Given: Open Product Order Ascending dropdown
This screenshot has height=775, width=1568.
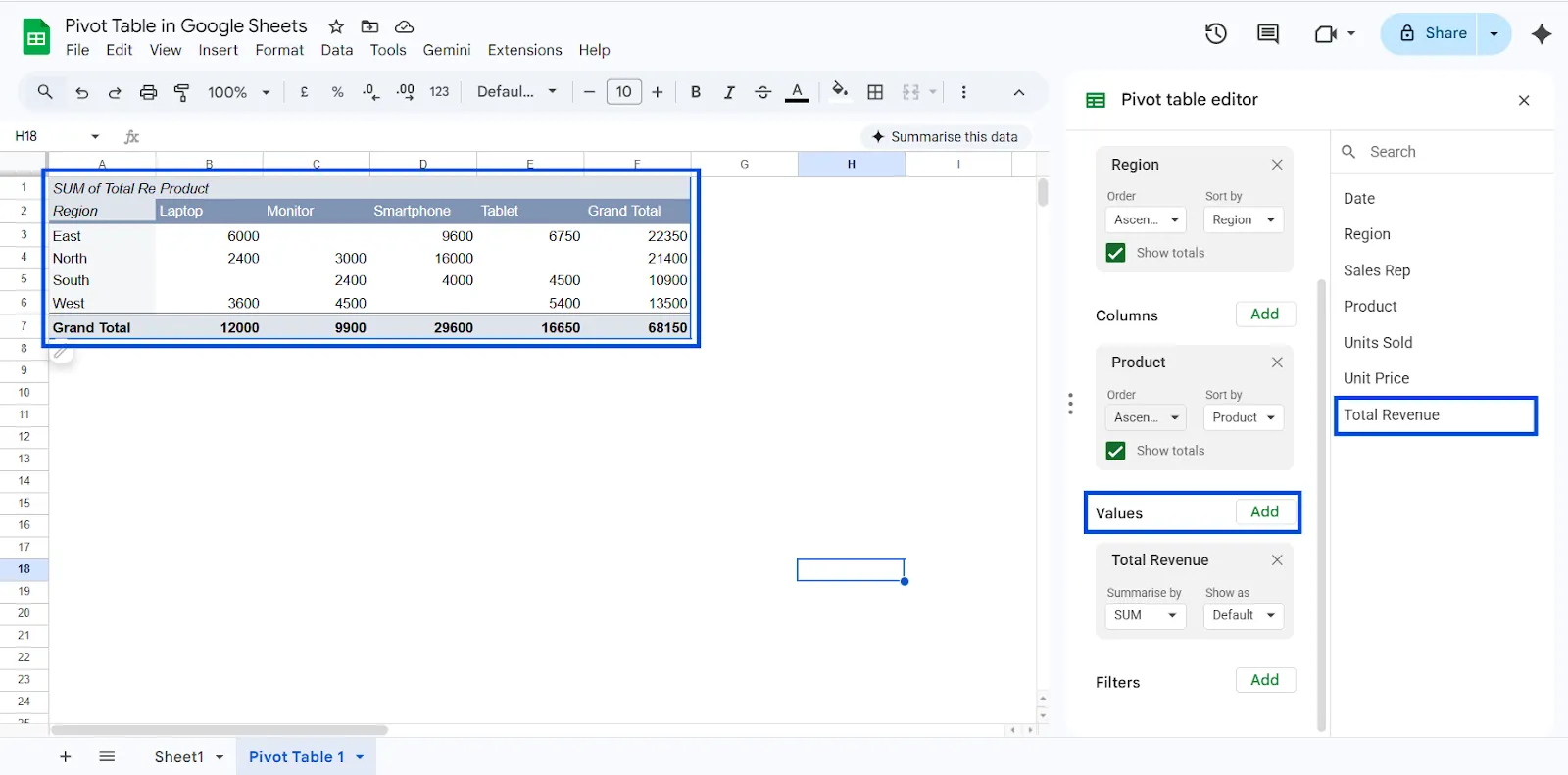Looking at the screenshot, I should (x=1146, y=417).
